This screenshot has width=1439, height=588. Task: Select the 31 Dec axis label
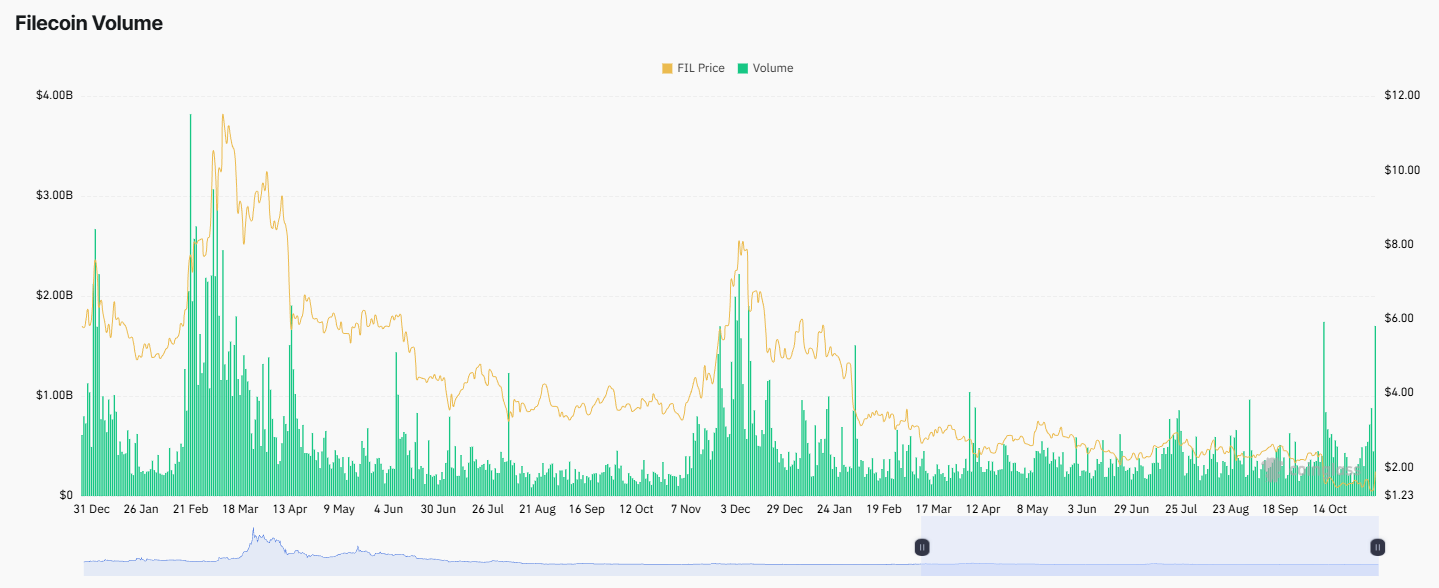(93, 509)
